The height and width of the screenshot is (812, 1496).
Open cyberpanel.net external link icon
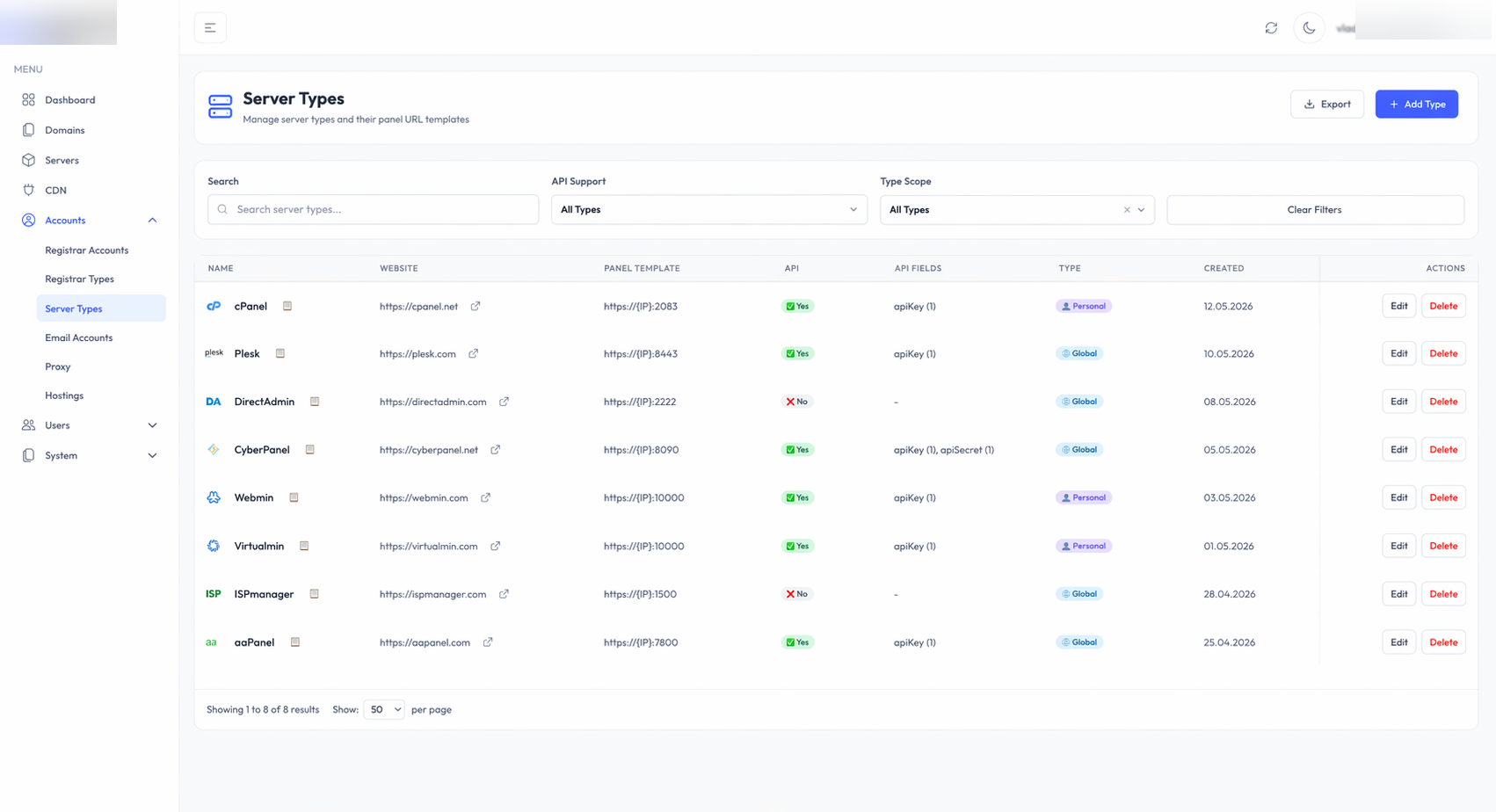pyautogui.click(x=496, y=449)
